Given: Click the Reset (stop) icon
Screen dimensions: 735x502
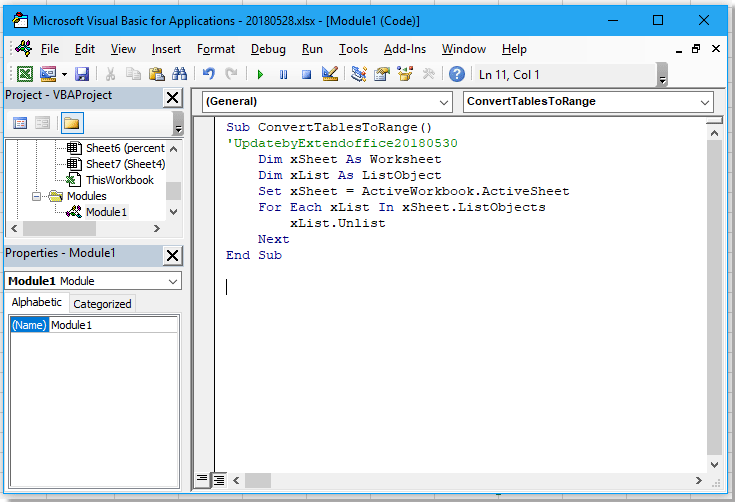Looking at the screenshot, I should click(307, 74).
